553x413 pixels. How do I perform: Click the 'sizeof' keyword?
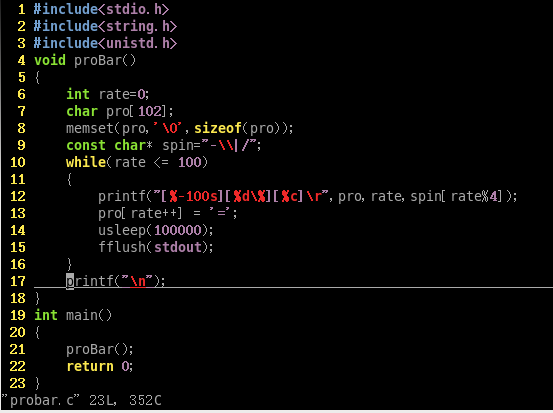tap(218, 128)
